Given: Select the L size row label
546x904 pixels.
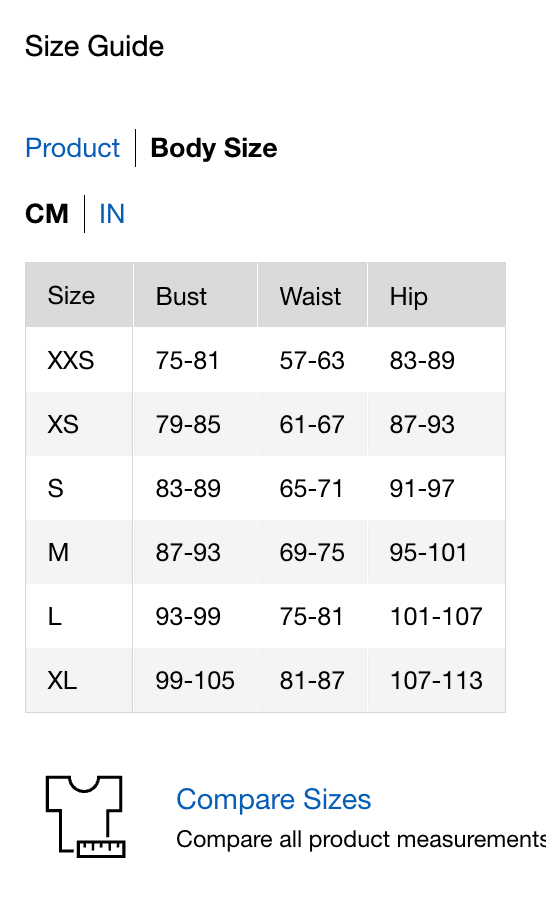Looking at the screenshot, I should pos(54,617).
